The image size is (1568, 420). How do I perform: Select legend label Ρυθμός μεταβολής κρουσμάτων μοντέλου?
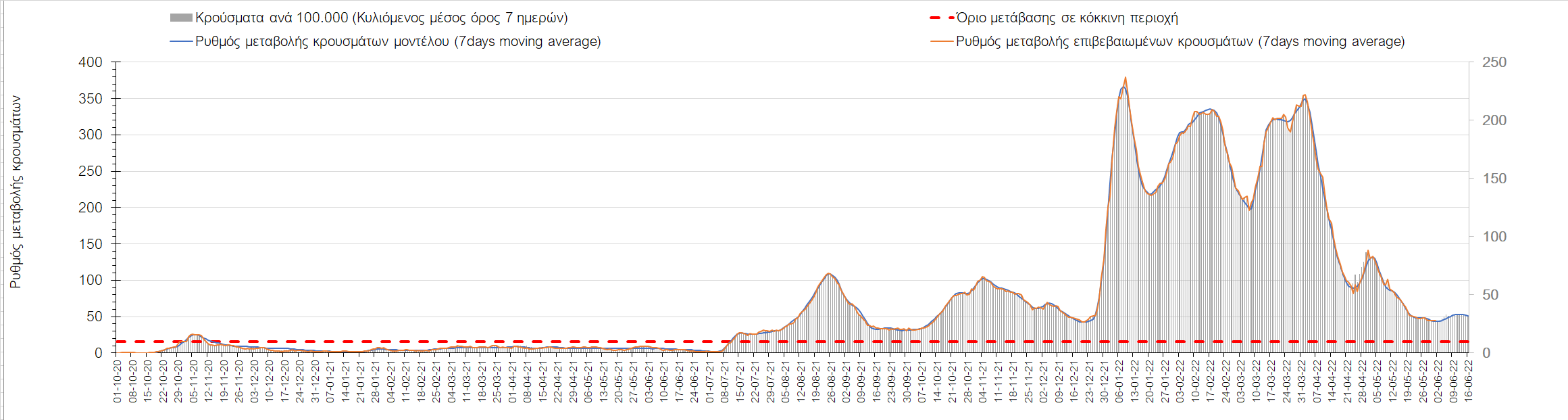[x=398, y=42]
